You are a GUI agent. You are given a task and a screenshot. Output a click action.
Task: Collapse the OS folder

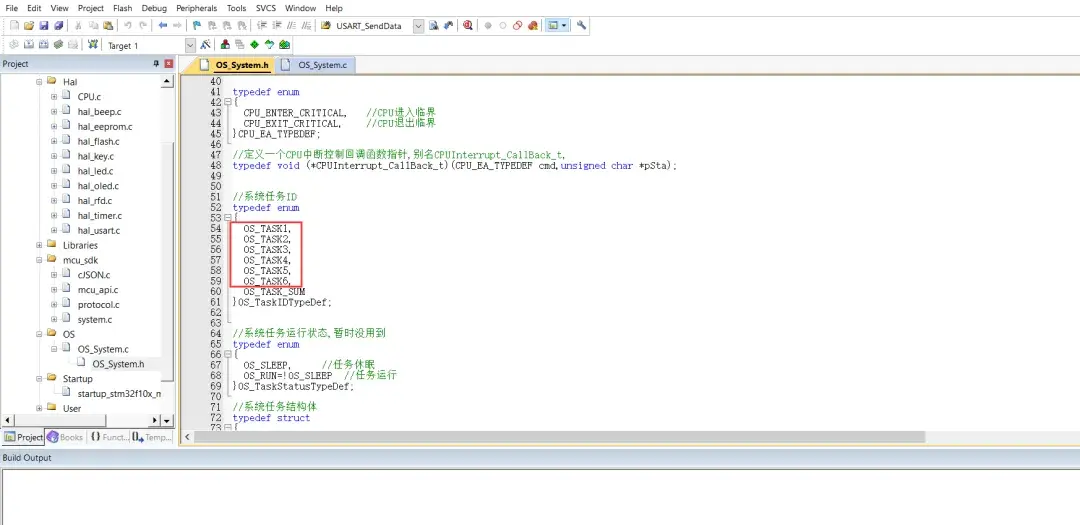coord(39,334)
